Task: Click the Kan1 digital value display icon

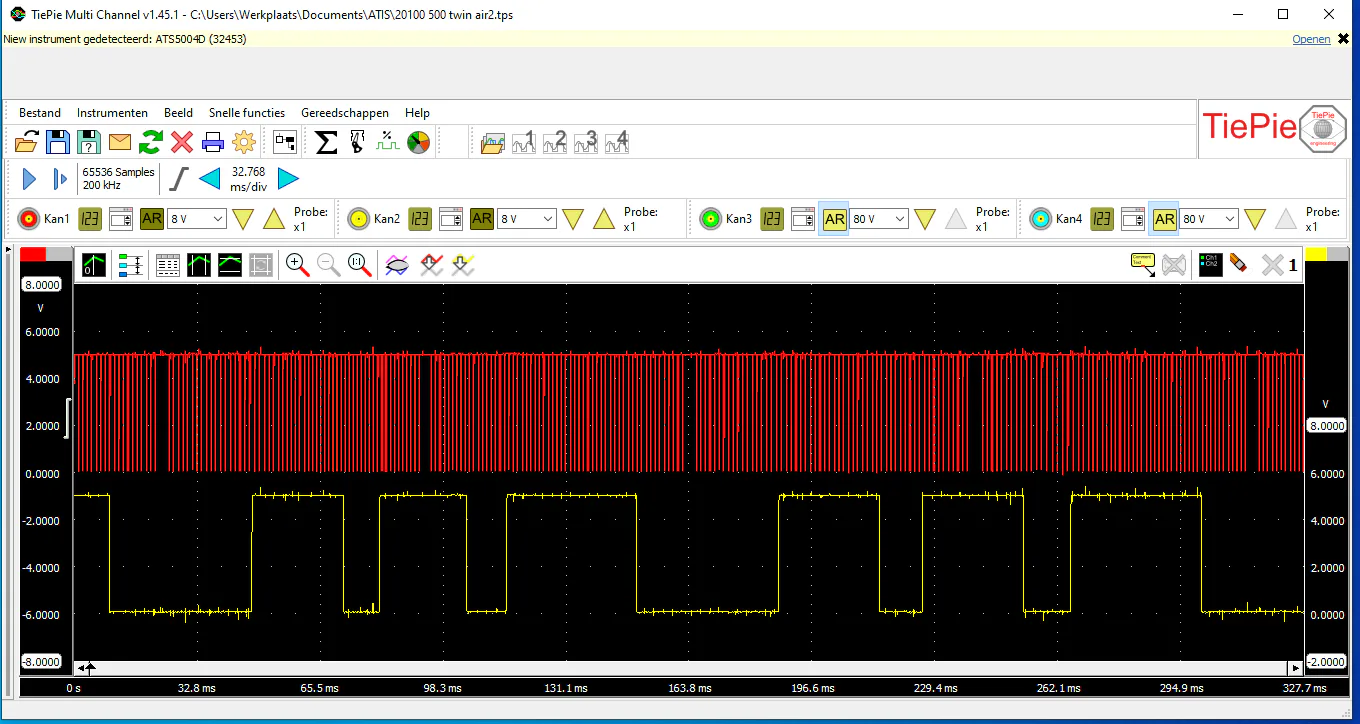Action: click(x=90, y=219)
